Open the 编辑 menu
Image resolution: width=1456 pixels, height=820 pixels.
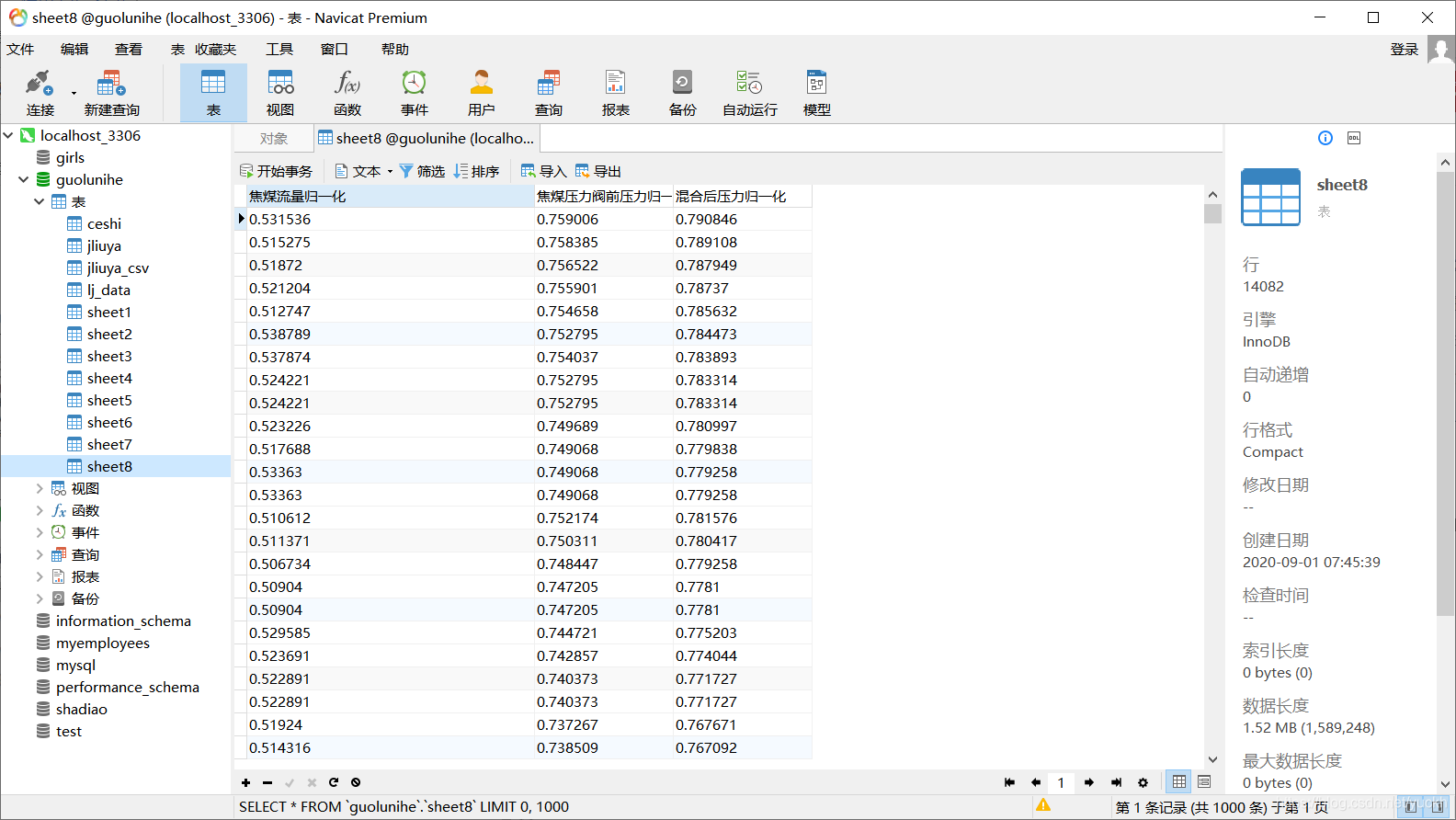74,49
